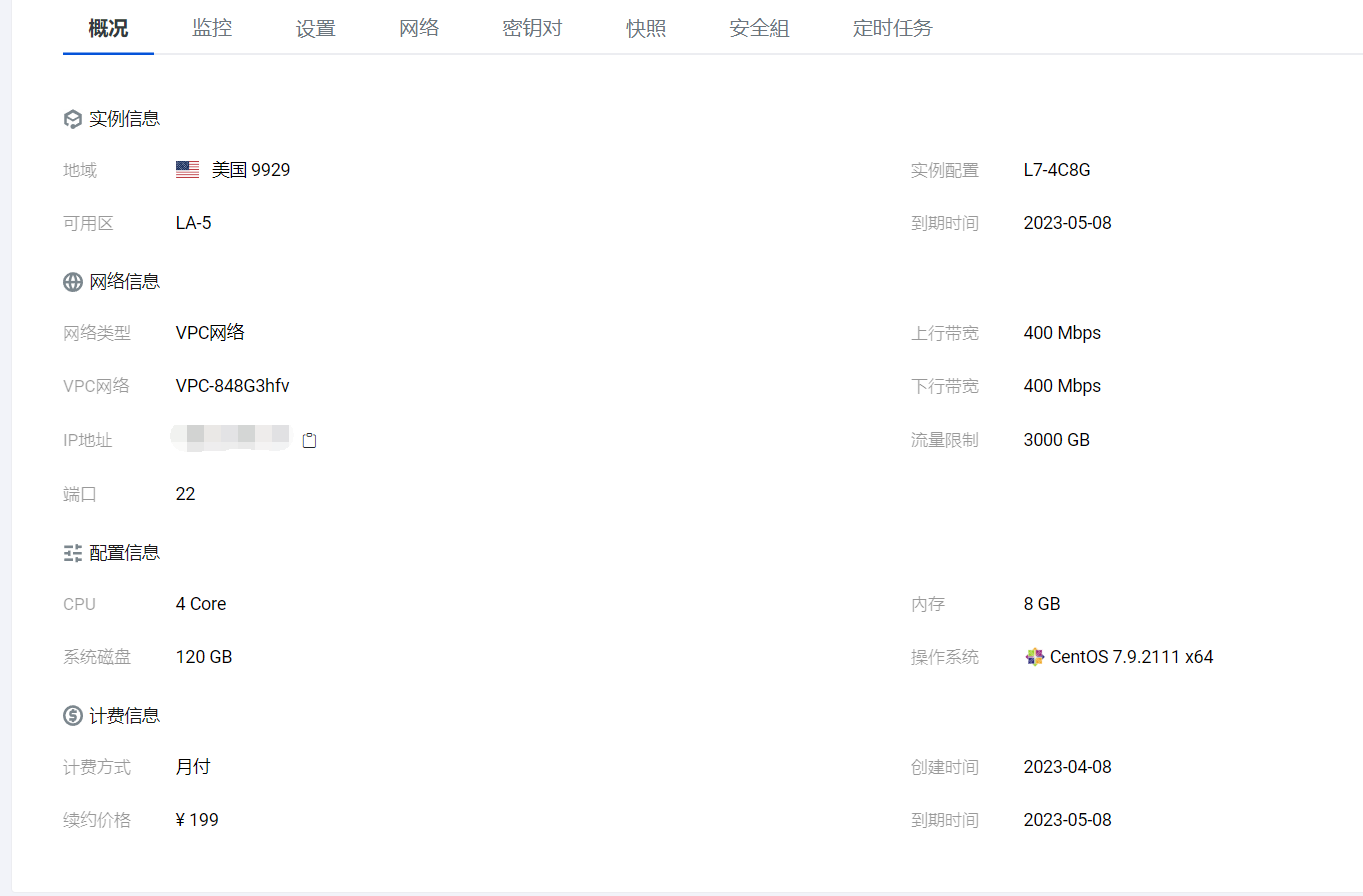Click the 到期时间 date under 计费信息
Screen dimensions: 1363x896
(1067, 820)
